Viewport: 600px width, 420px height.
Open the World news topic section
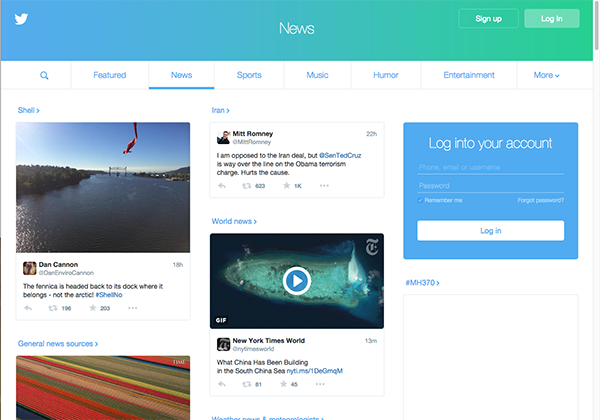pos(234,221)
